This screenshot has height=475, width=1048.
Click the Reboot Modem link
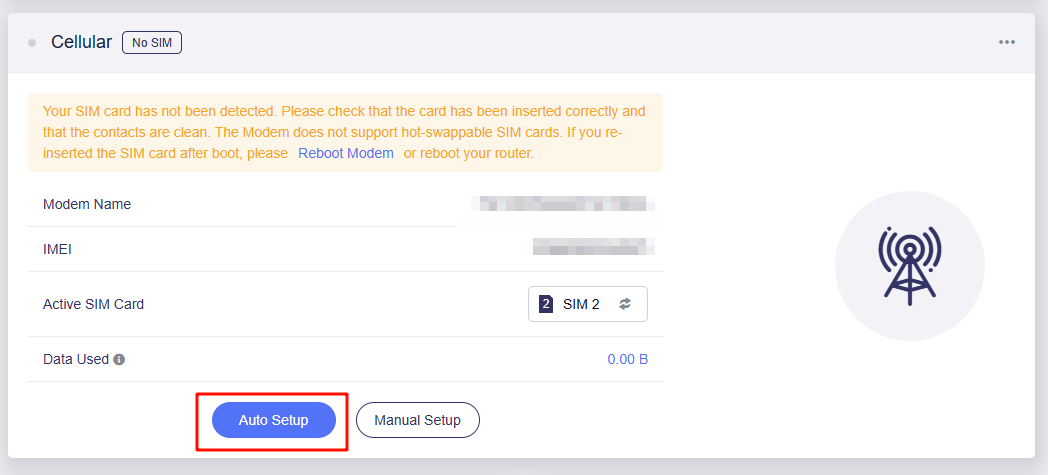346,153
